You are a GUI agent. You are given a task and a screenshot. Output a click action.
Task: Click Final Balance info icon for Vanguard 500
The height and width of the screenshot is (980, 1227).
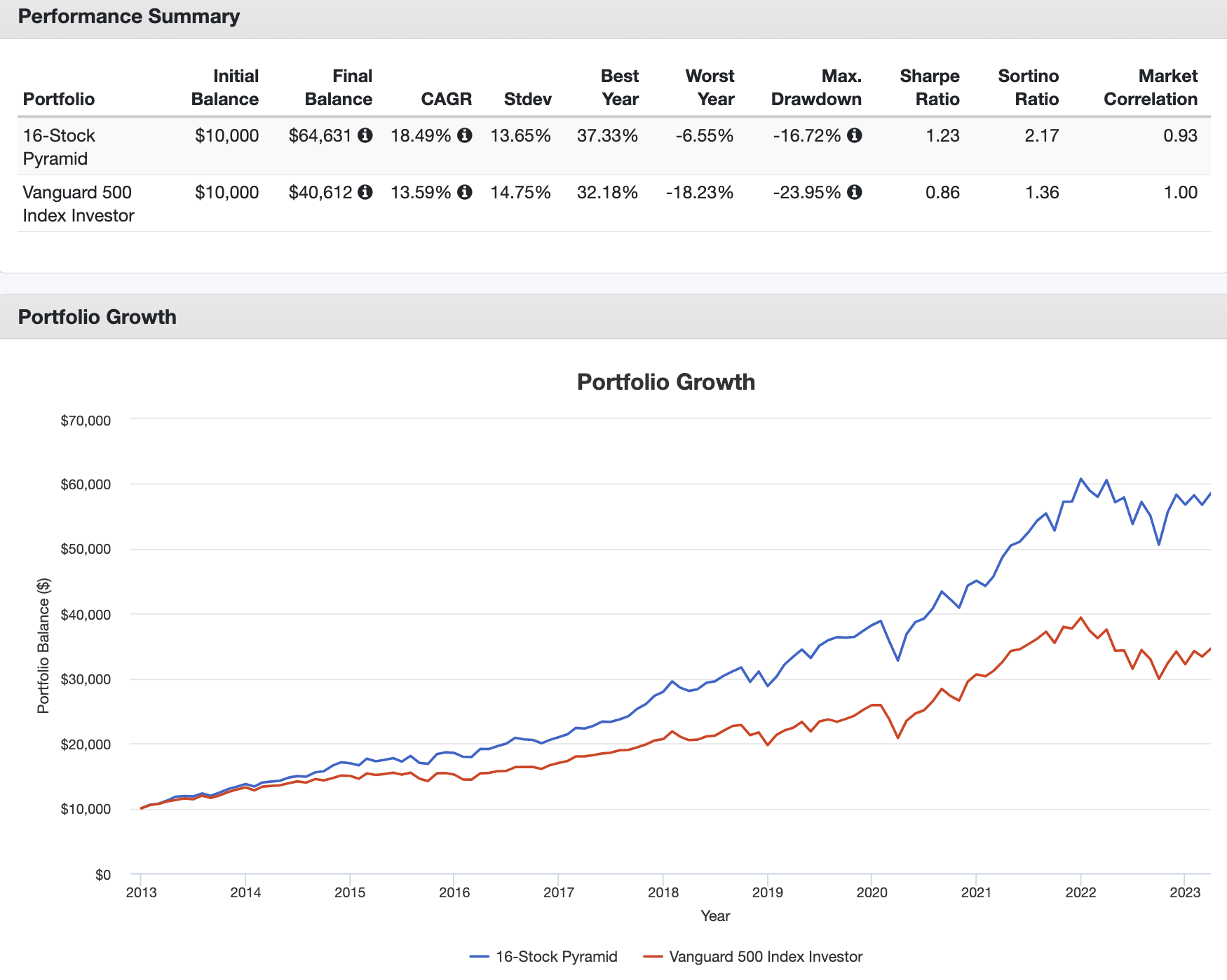[365, 192]
